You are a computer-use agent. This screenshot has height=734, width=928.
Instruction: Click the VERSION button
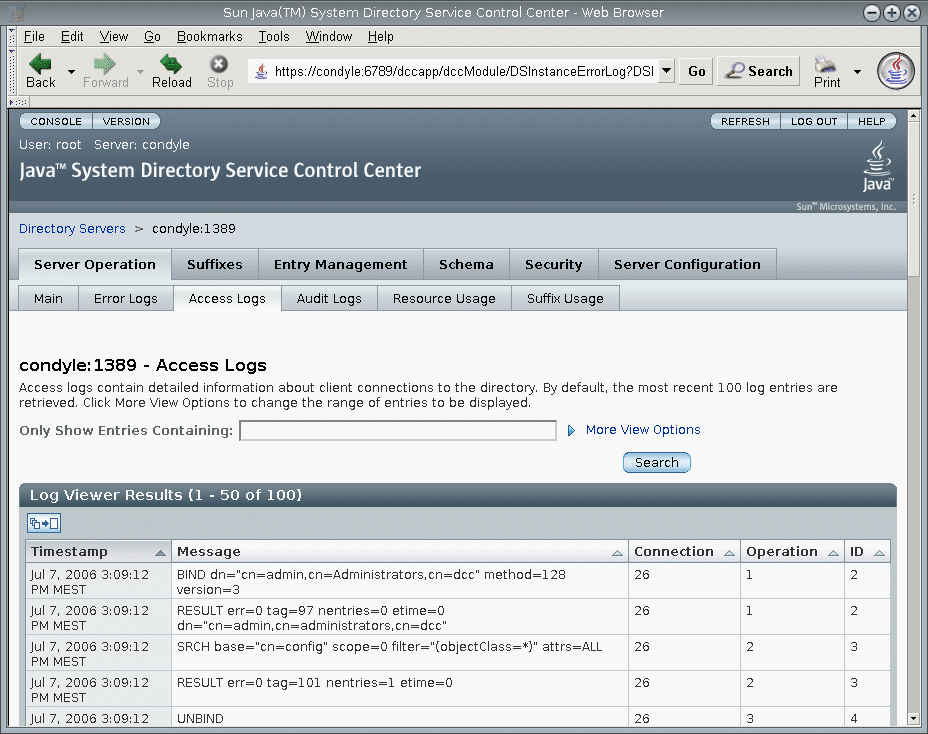[126, 121]
